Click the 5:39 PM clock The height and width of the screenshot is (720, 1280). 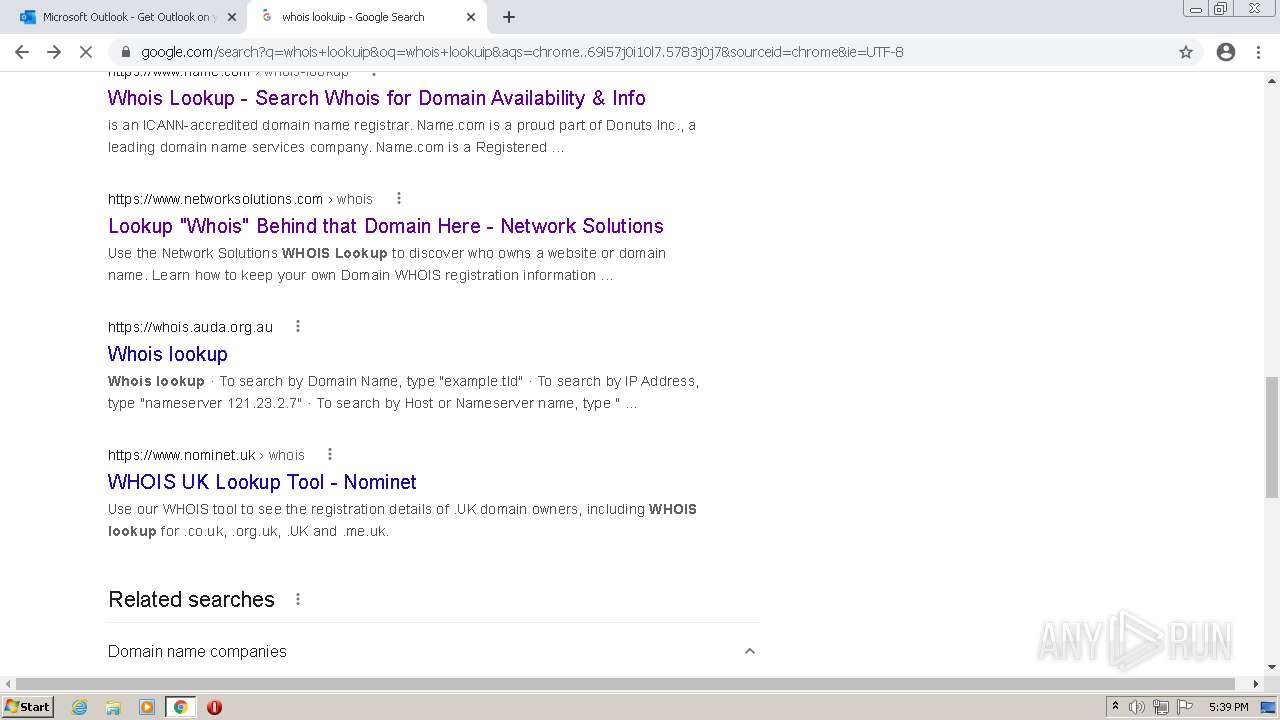click(x=1228, y=707)
